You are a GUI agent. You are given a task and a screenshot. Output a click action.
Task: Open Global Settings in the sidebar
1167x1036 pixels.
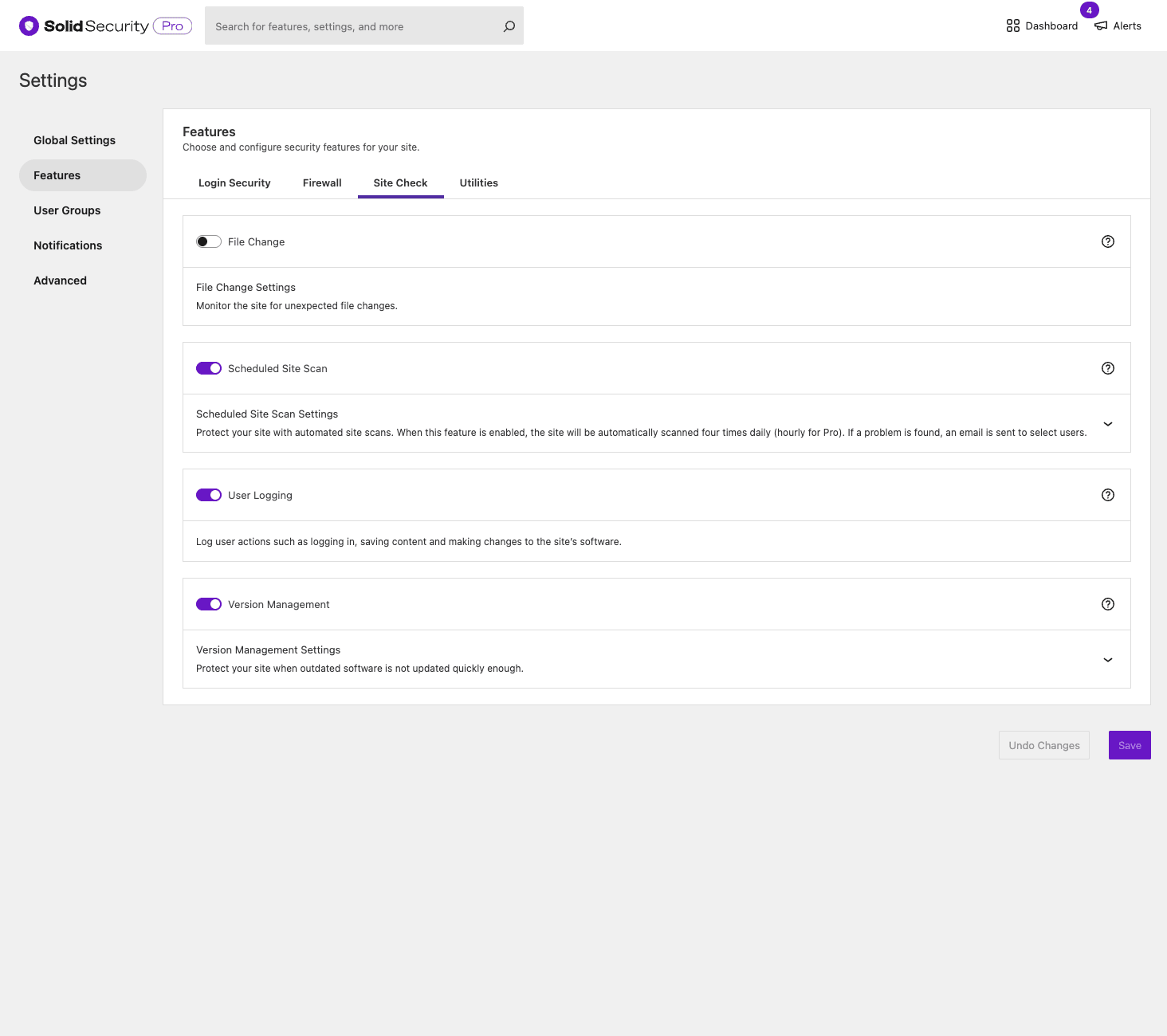[x=83, y=140]
